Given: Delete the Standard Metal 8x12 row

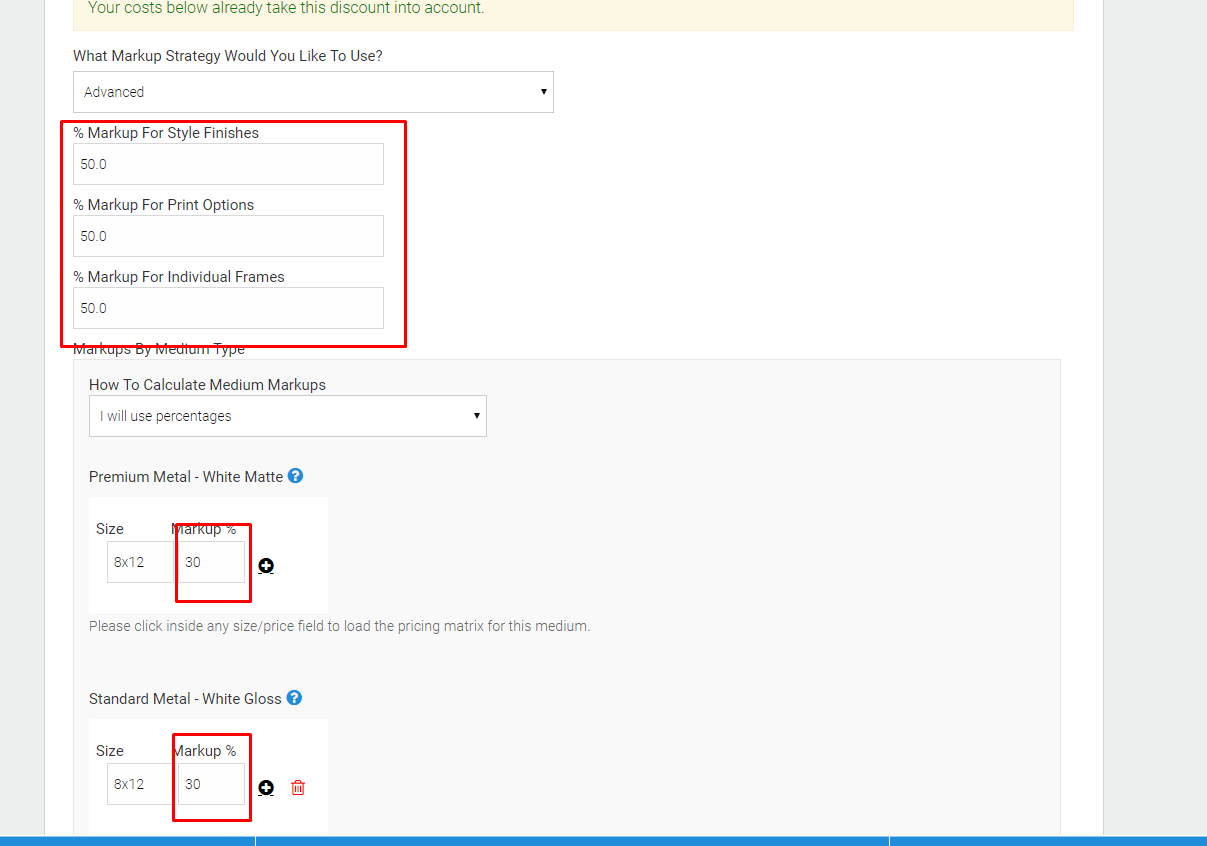Looking at the screenshot, I should coord(298,788).
